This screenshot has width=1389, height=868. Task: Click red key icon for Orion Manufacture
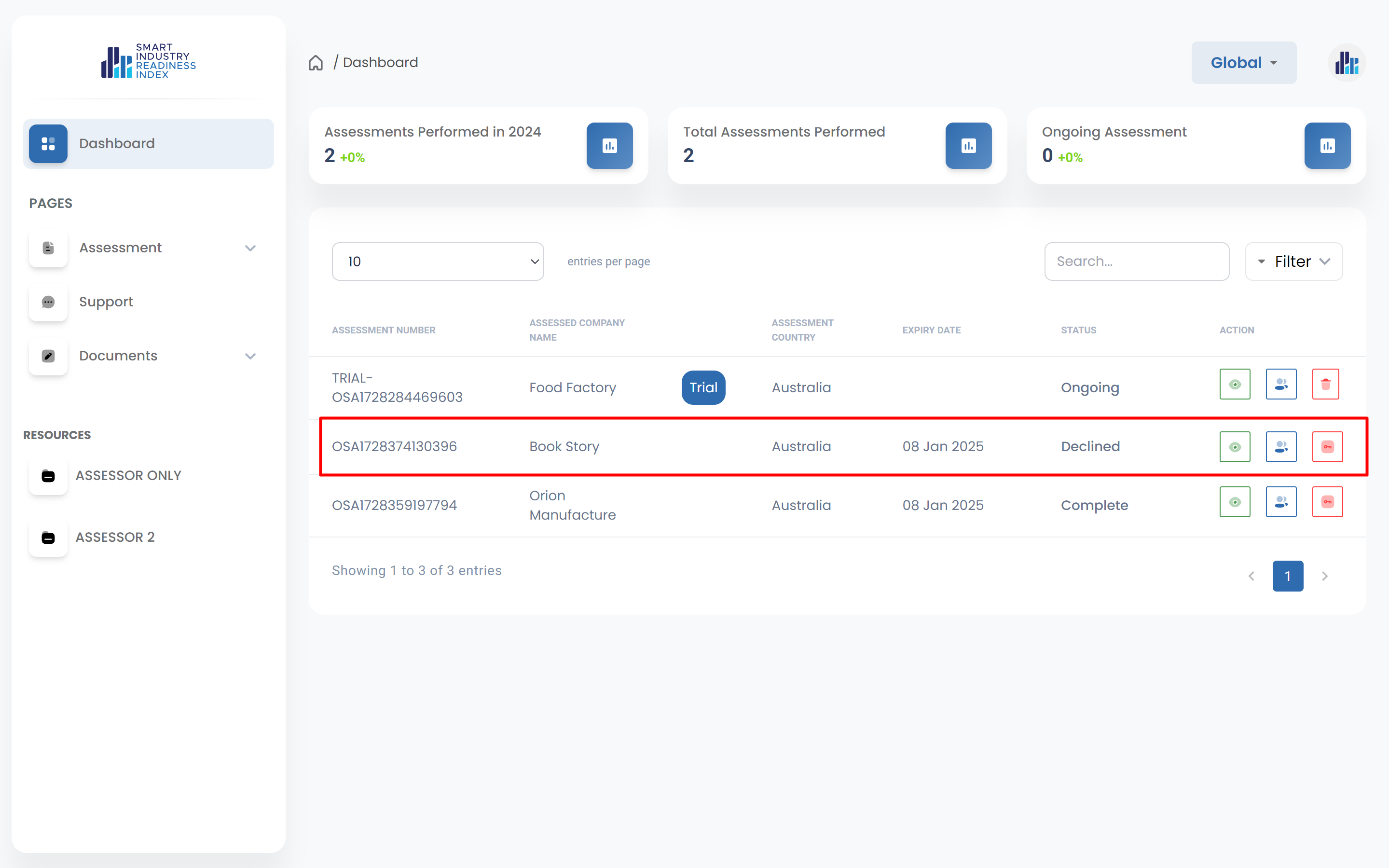point(1327,502)
